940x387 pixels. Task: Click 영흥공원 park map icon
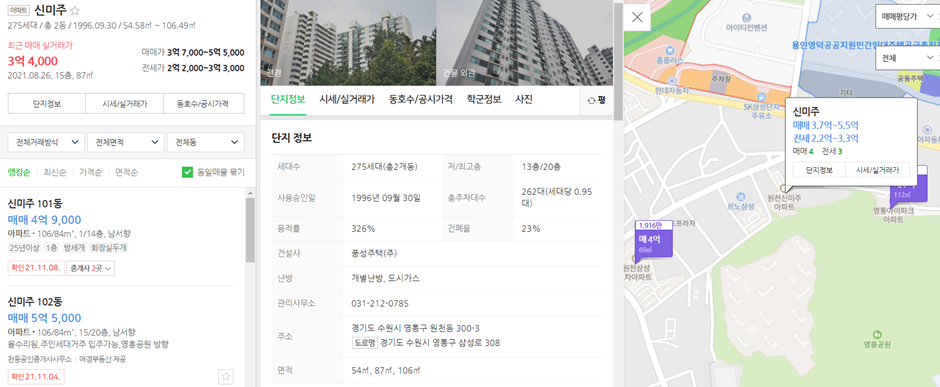pyautogui.click(x=877, y=334)
